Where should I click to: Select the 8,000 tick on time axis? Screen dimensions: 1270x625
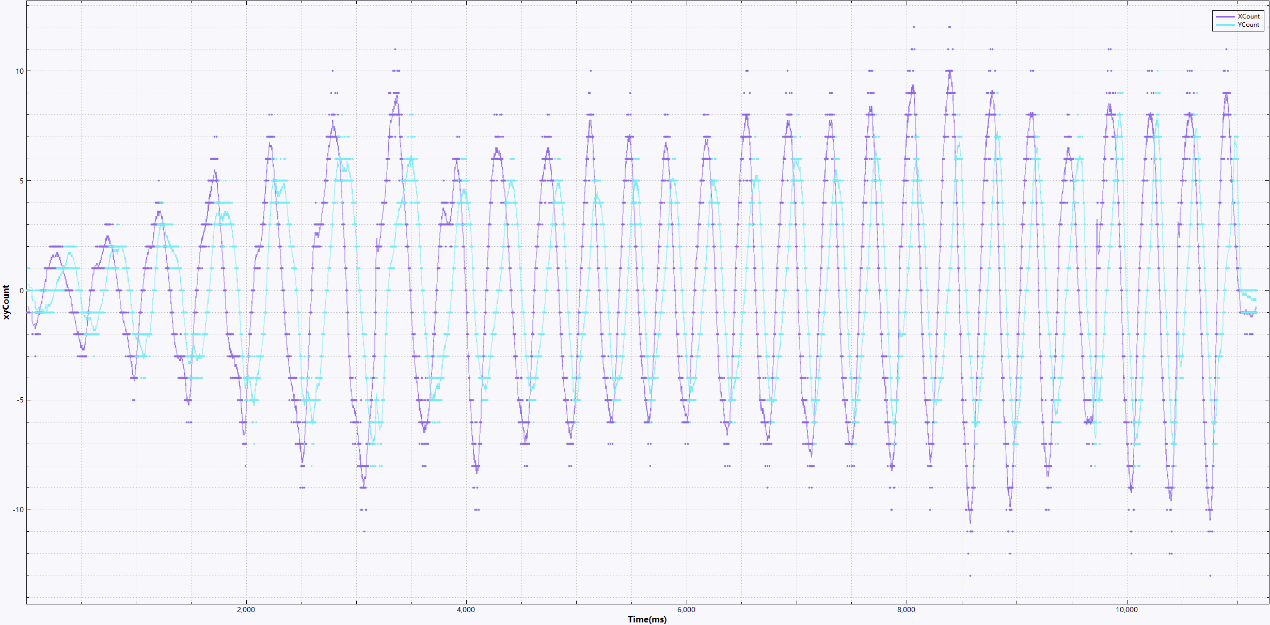pyautogui.click(x=906, y=609)
